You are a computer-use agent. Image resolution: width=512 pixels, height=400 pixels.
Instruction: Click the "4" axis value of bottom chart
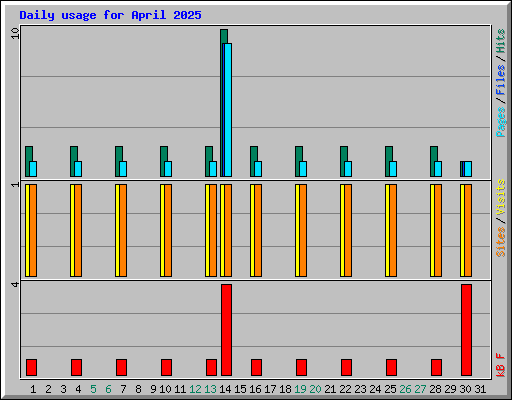tap(15, 284)
